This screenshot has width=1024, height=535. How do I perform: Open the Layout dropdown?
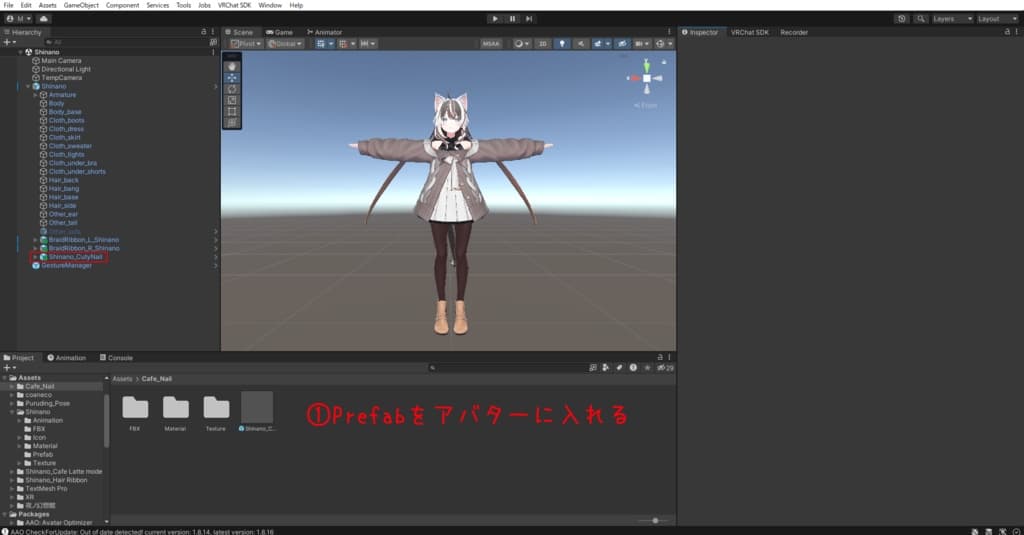998,19
